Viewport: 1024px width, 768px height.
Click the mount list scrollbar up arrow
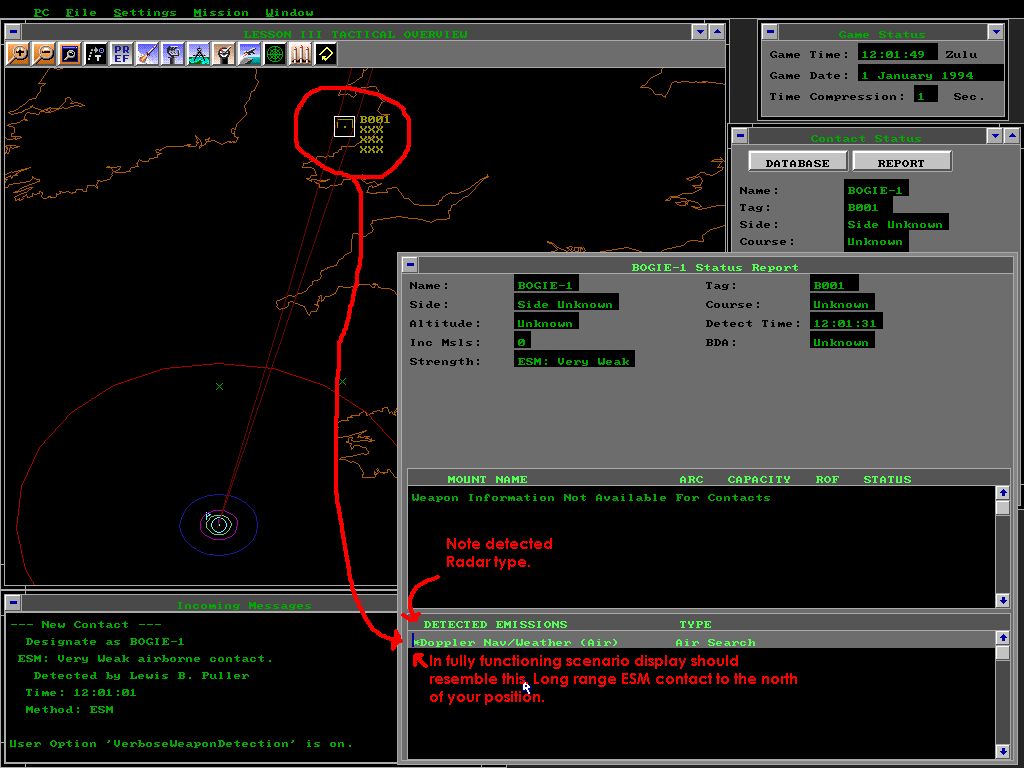click(1003, 493)
